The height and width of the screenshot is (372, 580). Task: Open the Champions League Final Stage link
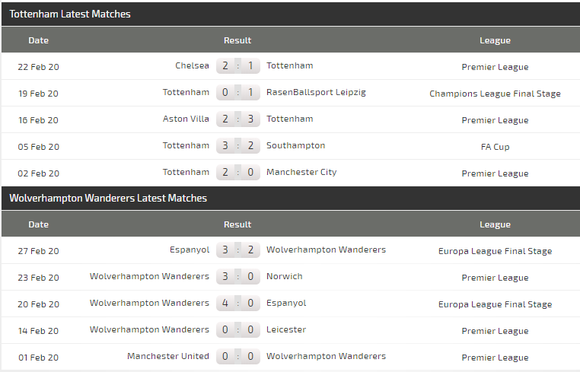pos(495,94)
